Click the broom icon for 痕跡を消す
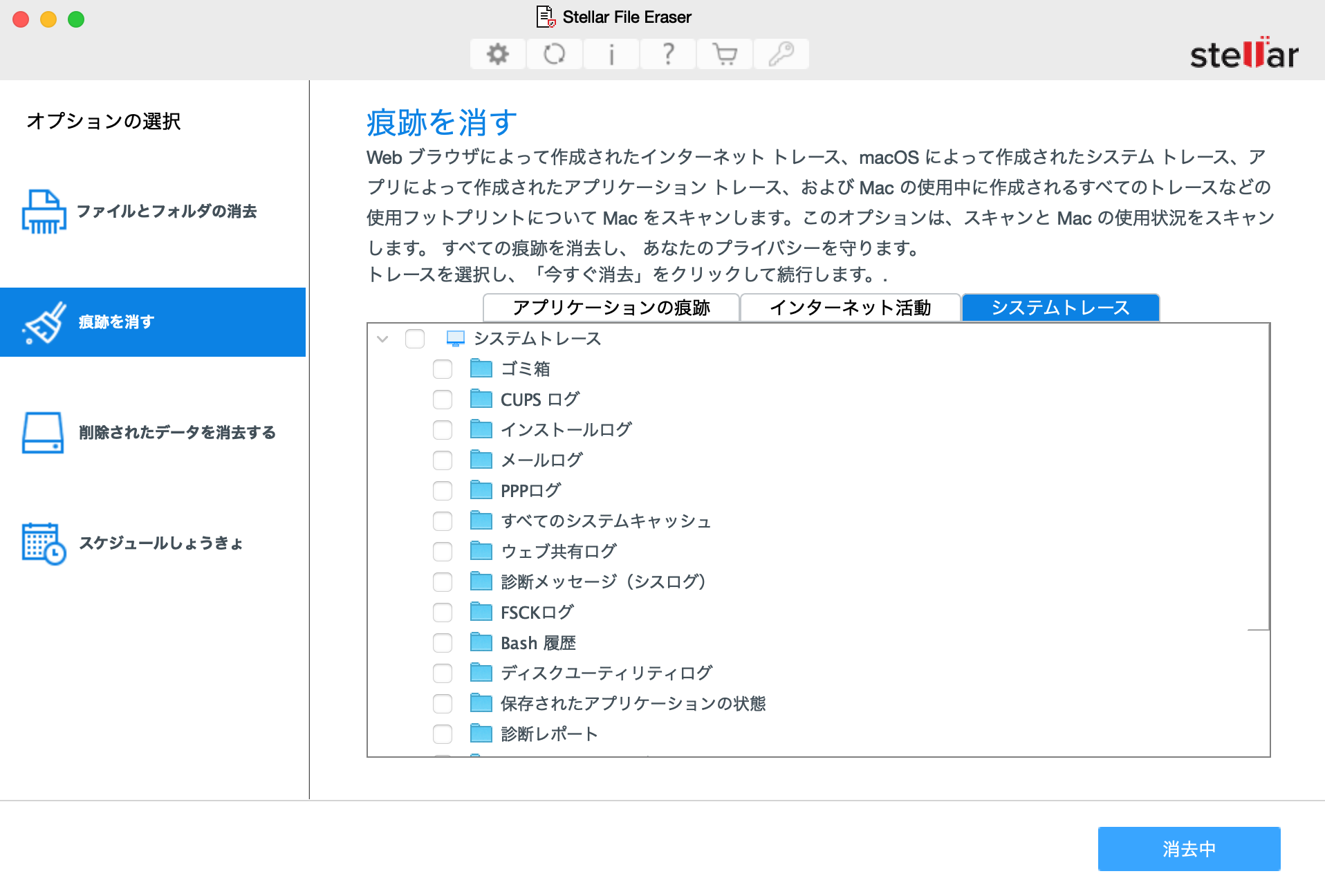This screenshot has width=1325, height=896. coord(44,322)
